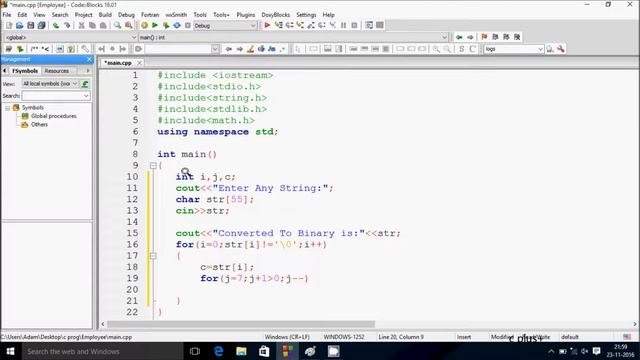Image resolution: width=640 pixels, height=360 pixels.
Task: Open the Debug menu
Action: click(126, 15)
